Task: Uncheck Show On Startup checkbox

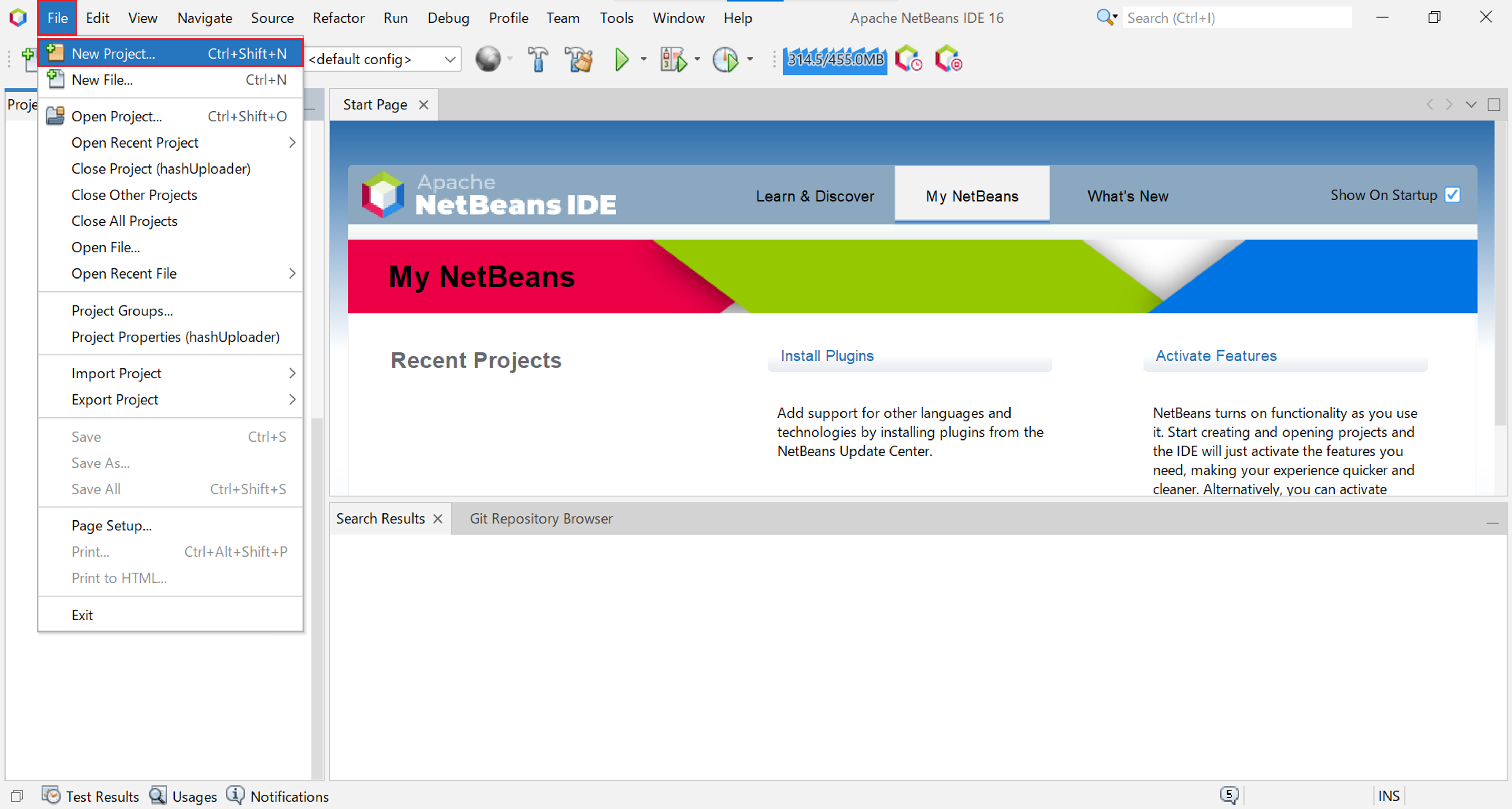Action: click(x=1452, y=195)
